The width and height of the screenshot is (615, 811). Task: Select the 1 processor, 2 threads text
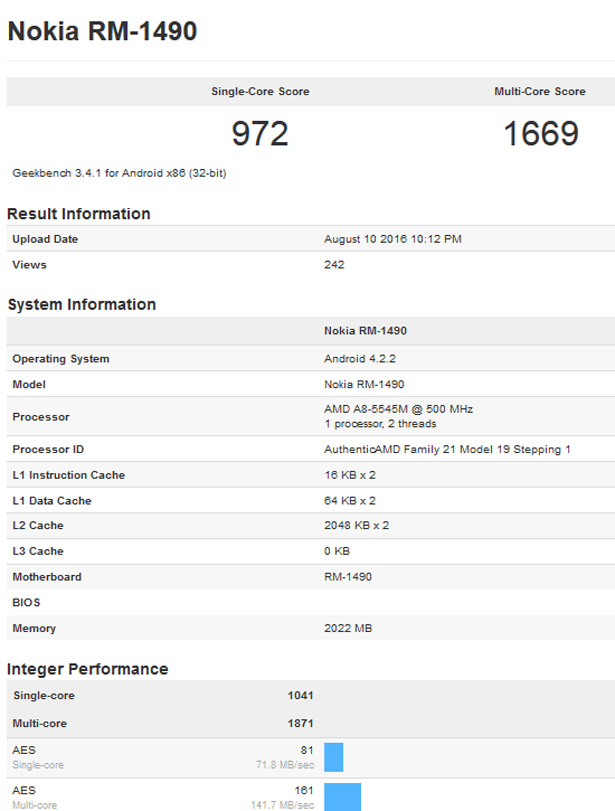(380, 424)
